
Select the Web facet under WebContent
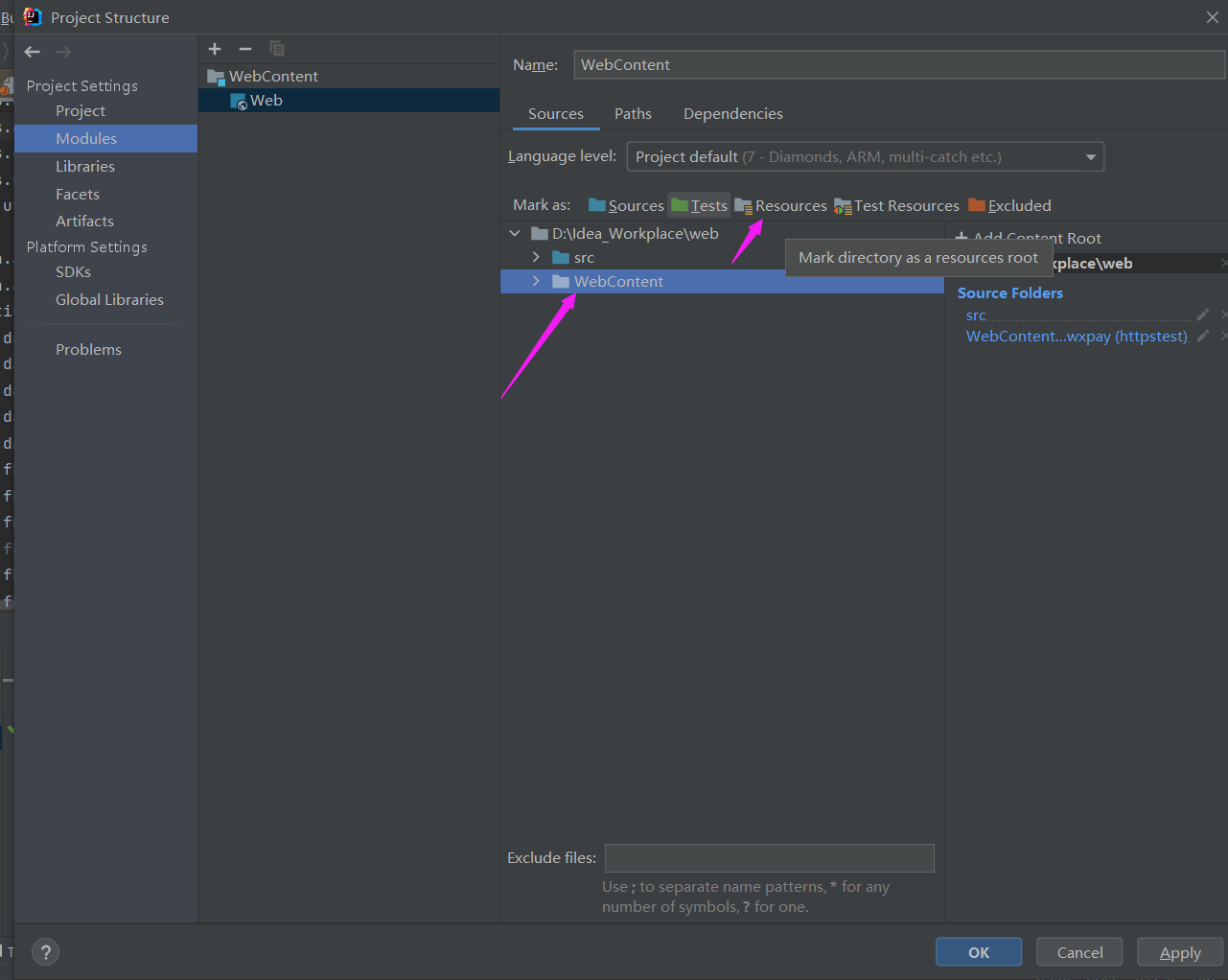pyautogui.click(x=349, y=101)
